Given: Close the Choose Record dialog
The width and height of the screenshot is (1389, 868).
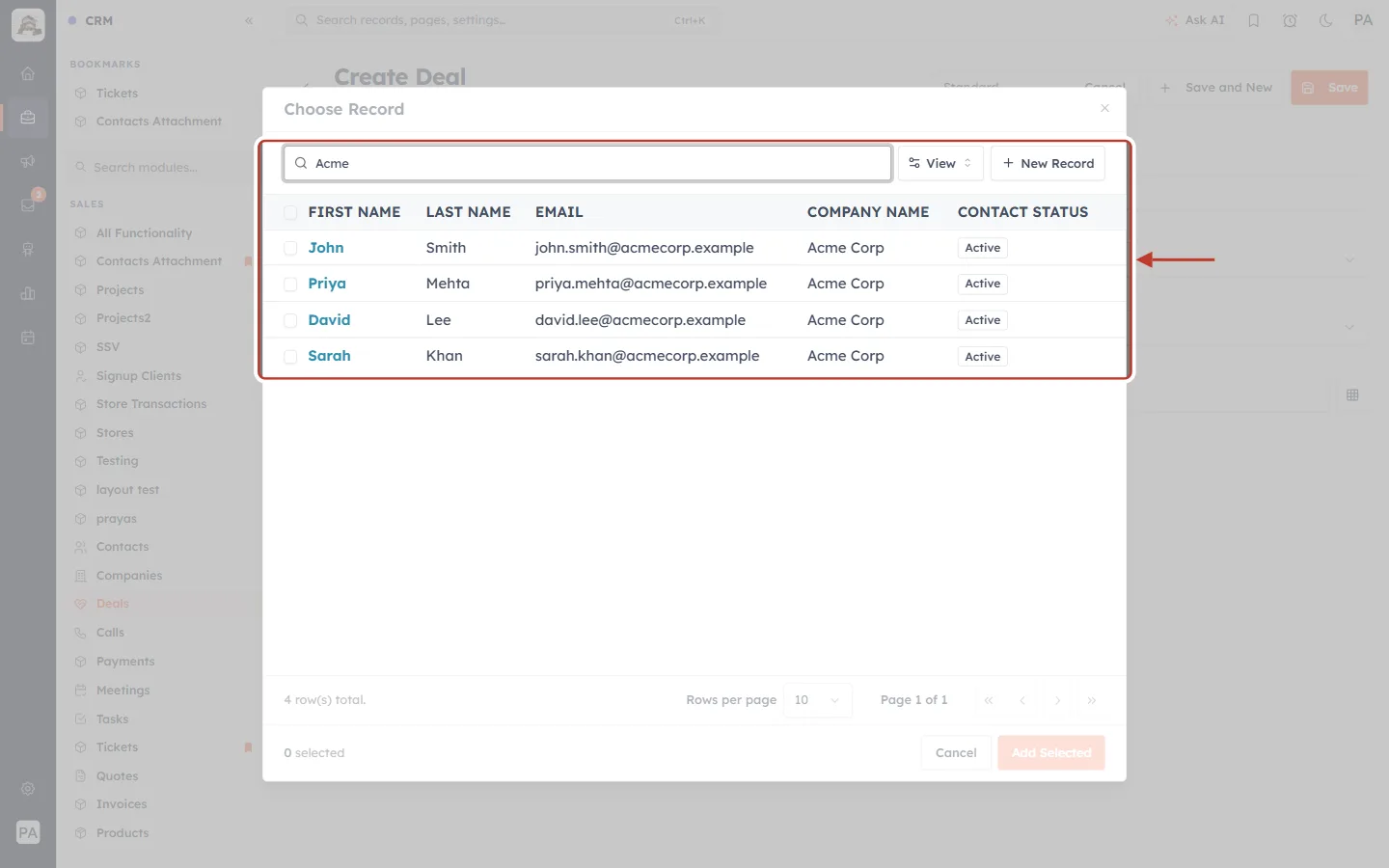Looking at the screenshot, I should pos(1104,108).
